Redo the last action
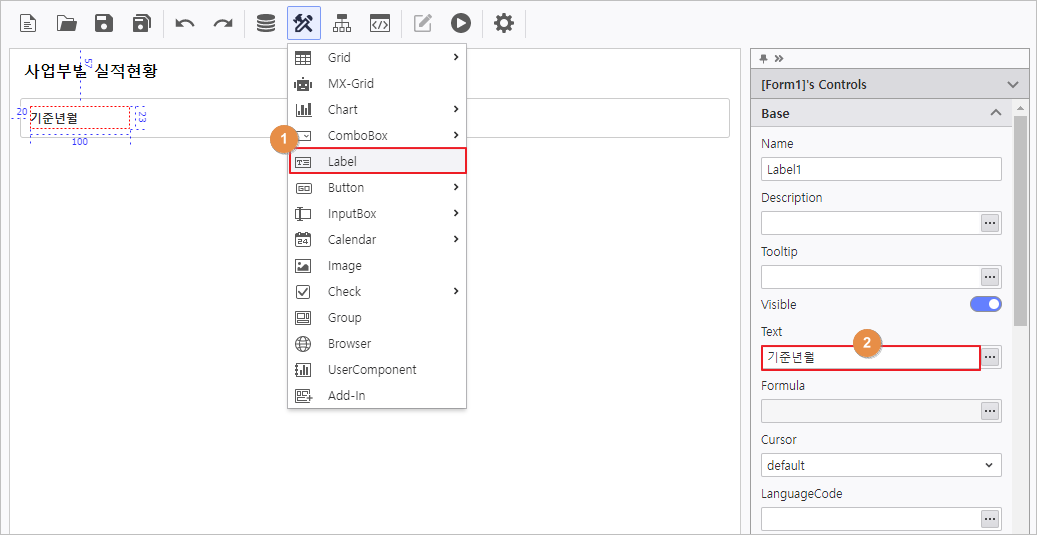This screenshot has width=1037, height=535. pyautogui.click(x=223, y=23)
